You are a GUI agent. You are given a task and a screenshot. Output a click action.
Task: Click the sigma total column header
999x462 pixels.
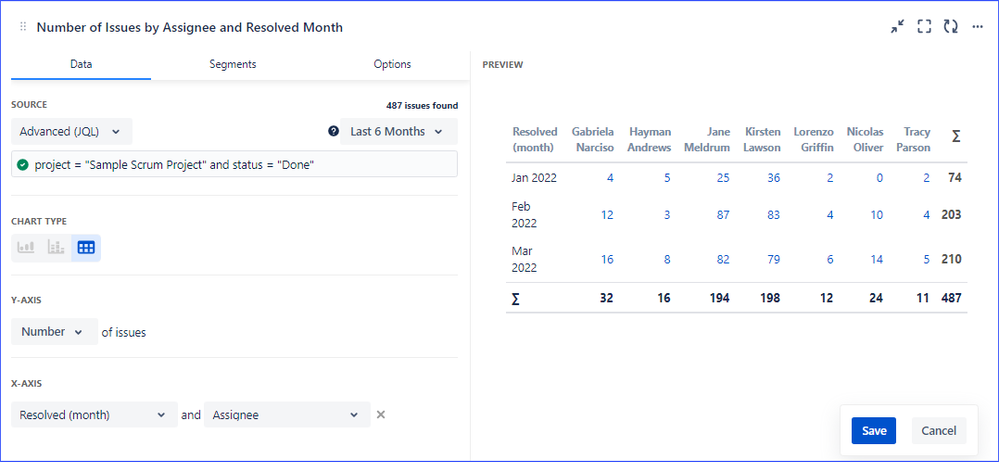tap(956, 136)
